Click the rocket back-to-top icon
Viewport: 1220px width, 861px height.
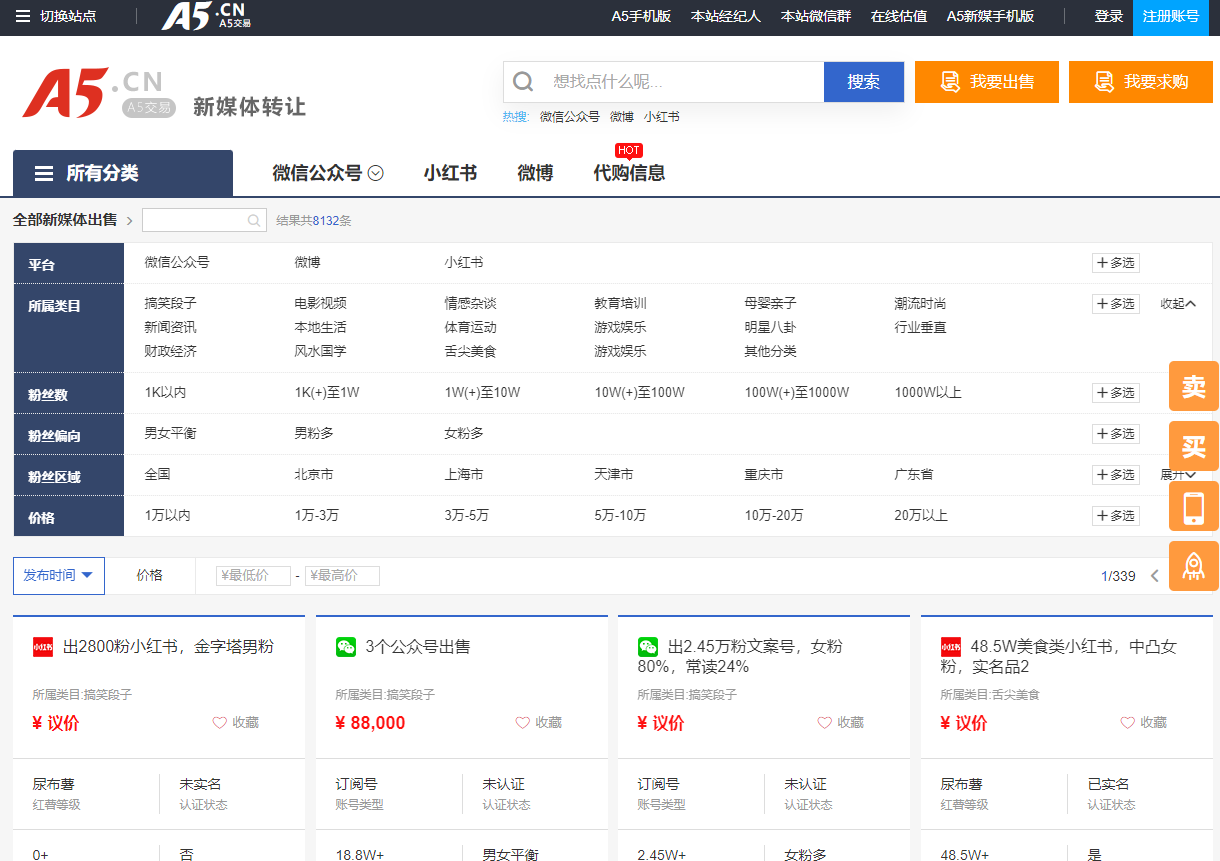click(x=1193, y=566)
